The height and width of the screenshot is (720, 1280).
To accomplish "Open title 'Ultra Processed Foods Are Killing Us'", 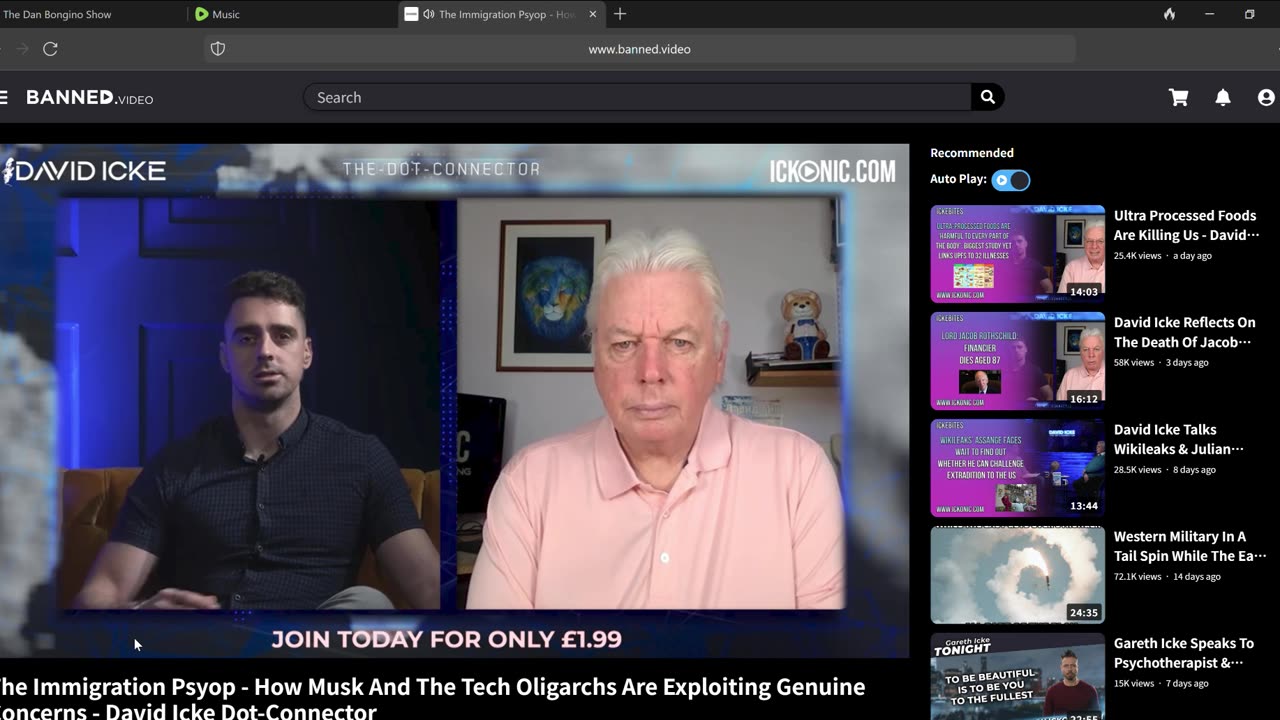I will (1186, 225).
